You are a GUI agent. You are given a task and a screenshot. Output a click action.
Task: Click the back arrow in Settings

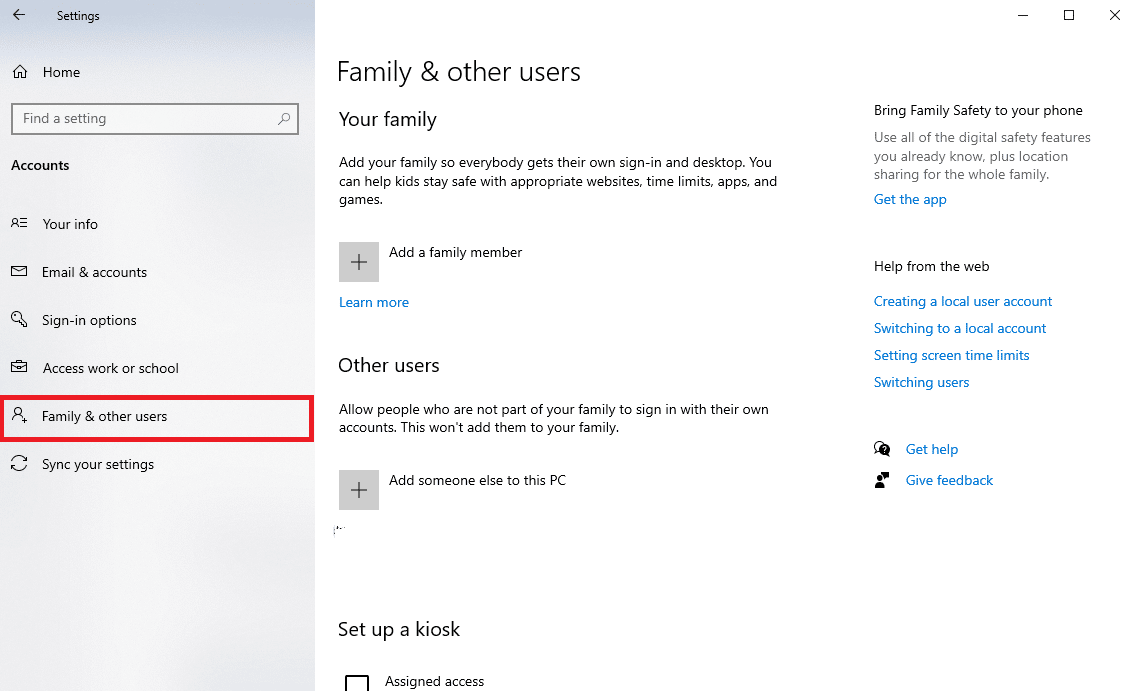click(x=19, y=14)
